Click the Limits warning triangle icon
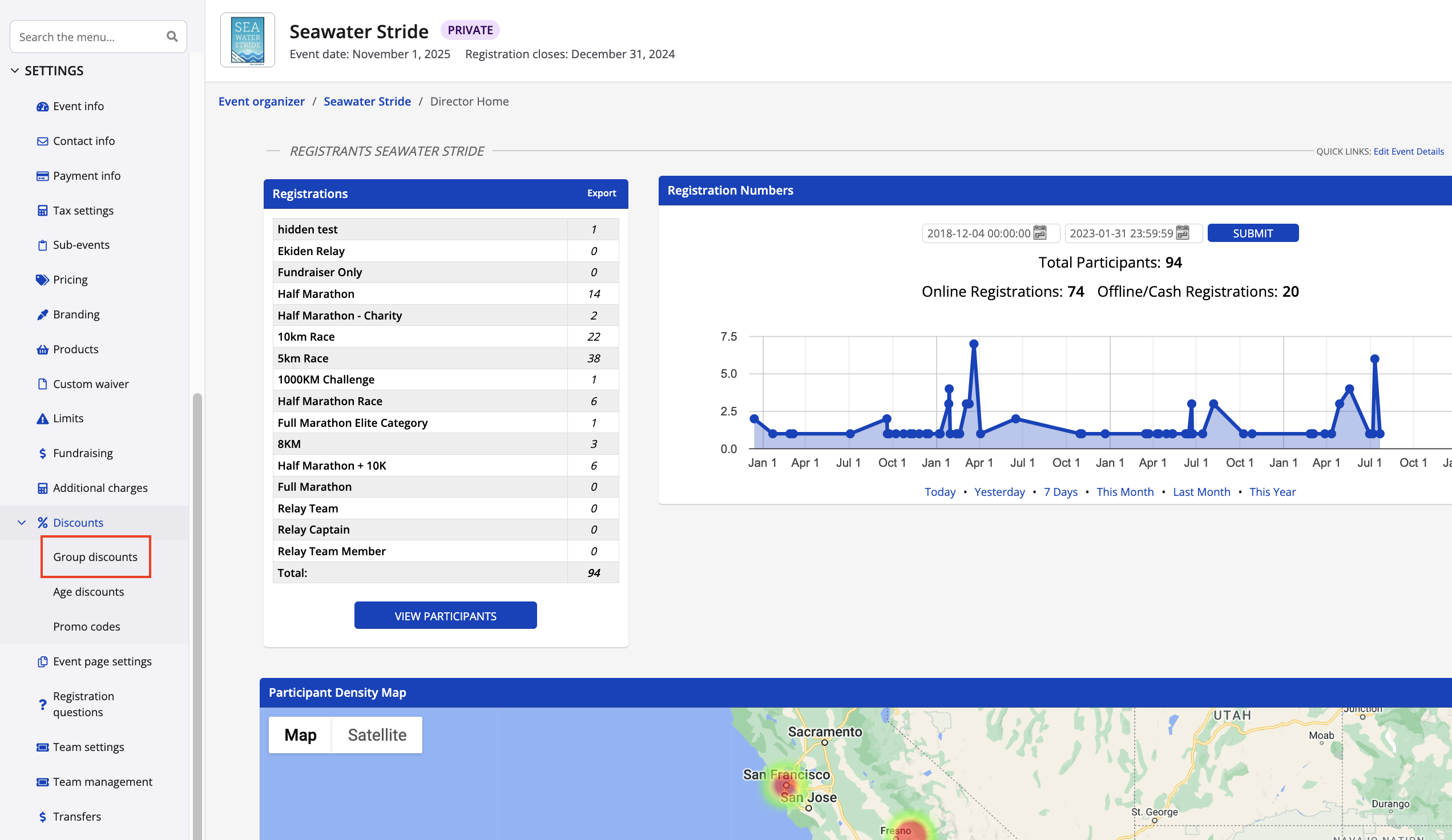Viewport: 1452px width, 840px height. click(x=42, y=419)
